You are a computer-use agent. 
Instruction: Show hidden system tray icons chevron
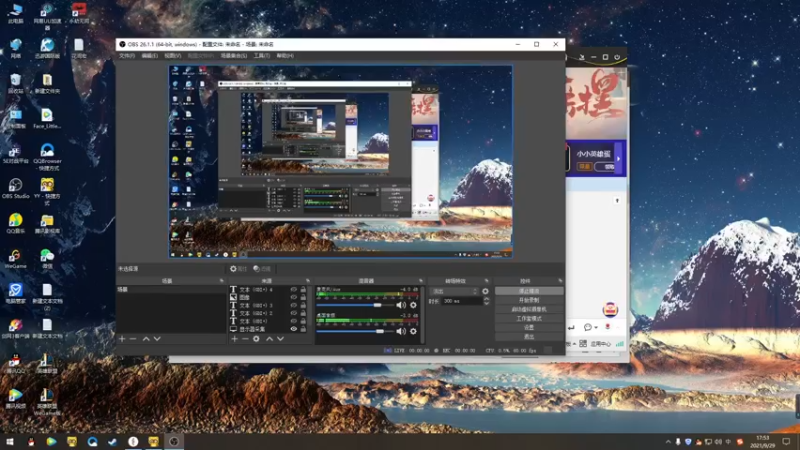click(668, 442)
